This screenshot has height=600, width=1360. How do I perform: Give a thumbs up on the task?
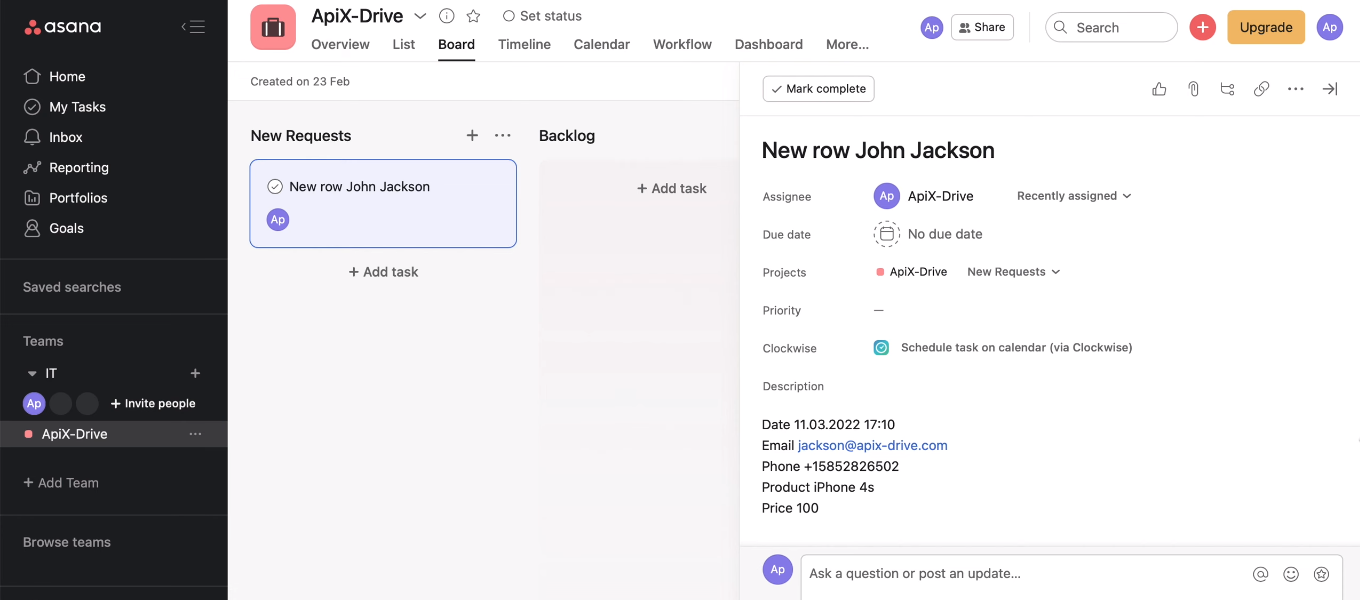(x=1159, y=89)
